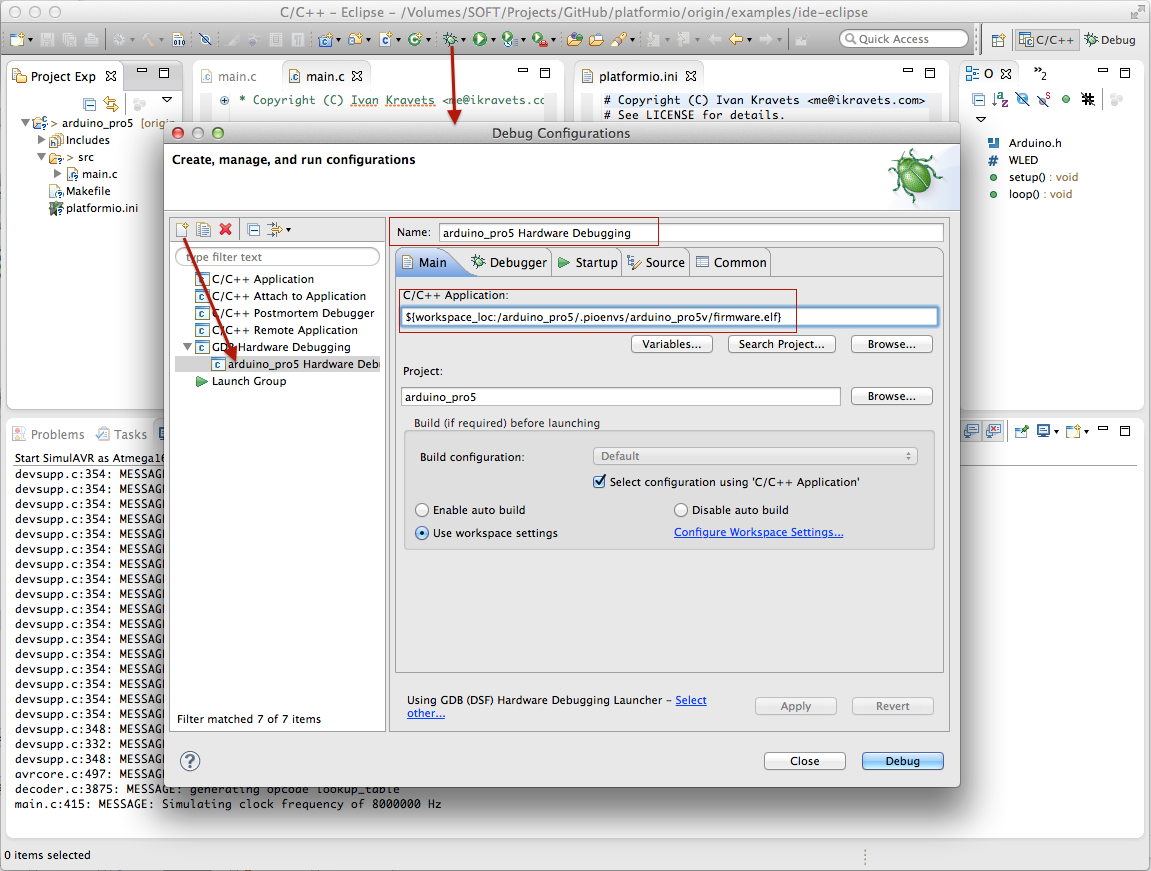The image size is (1151, 871).
Task: Collapse all configurations in dialog tree
Action: coord(253,230)
